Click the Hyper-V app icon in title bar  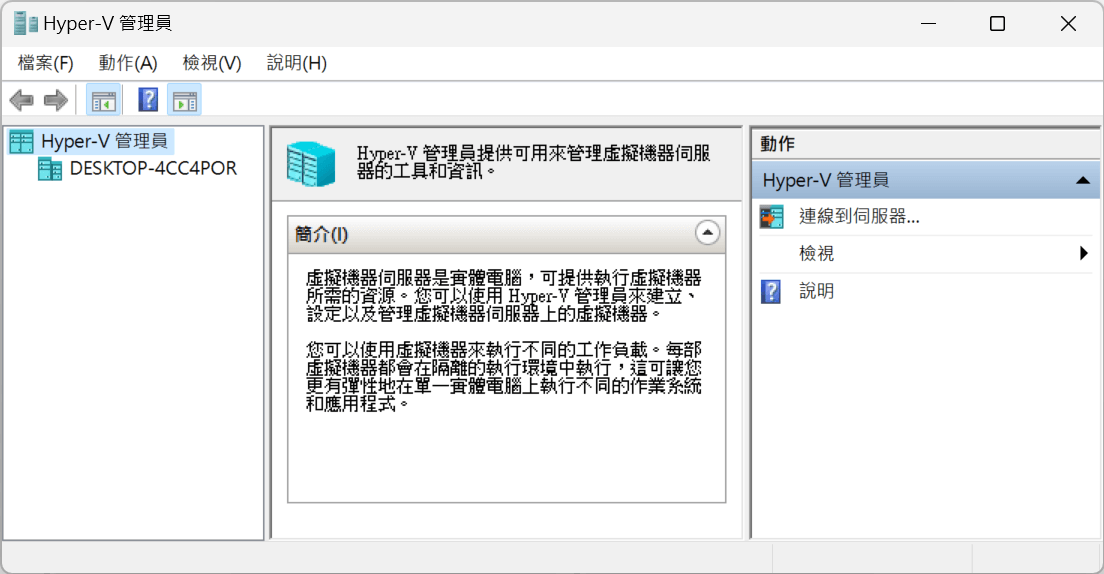pos(25,23)
